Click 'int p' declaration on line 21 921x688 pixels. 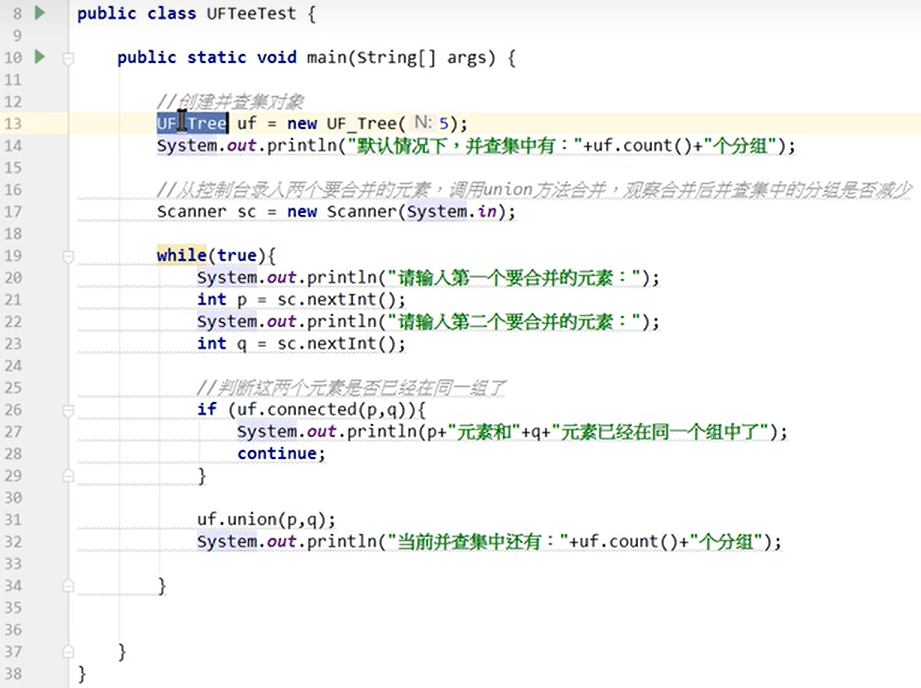(222, 300)
